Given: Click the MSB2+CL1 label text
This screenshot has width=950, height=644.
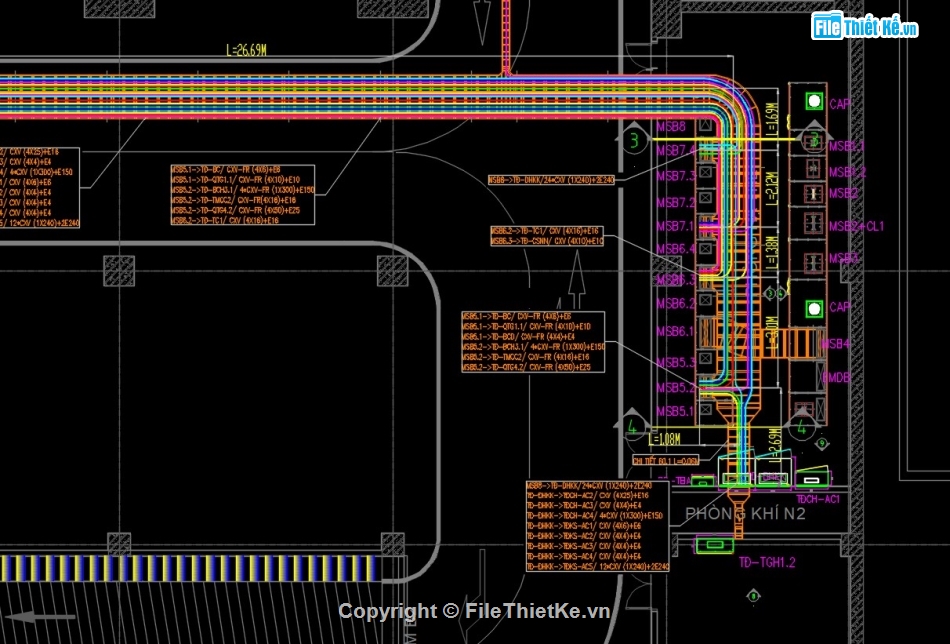Looking at the screenshot, I should click(856, 226).
